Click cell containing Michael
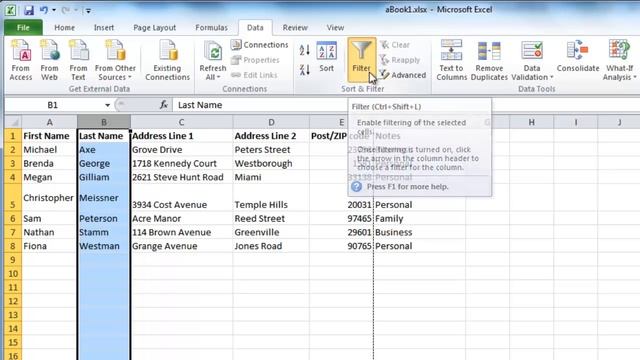The image size is (640, 360). pos(49,150)
